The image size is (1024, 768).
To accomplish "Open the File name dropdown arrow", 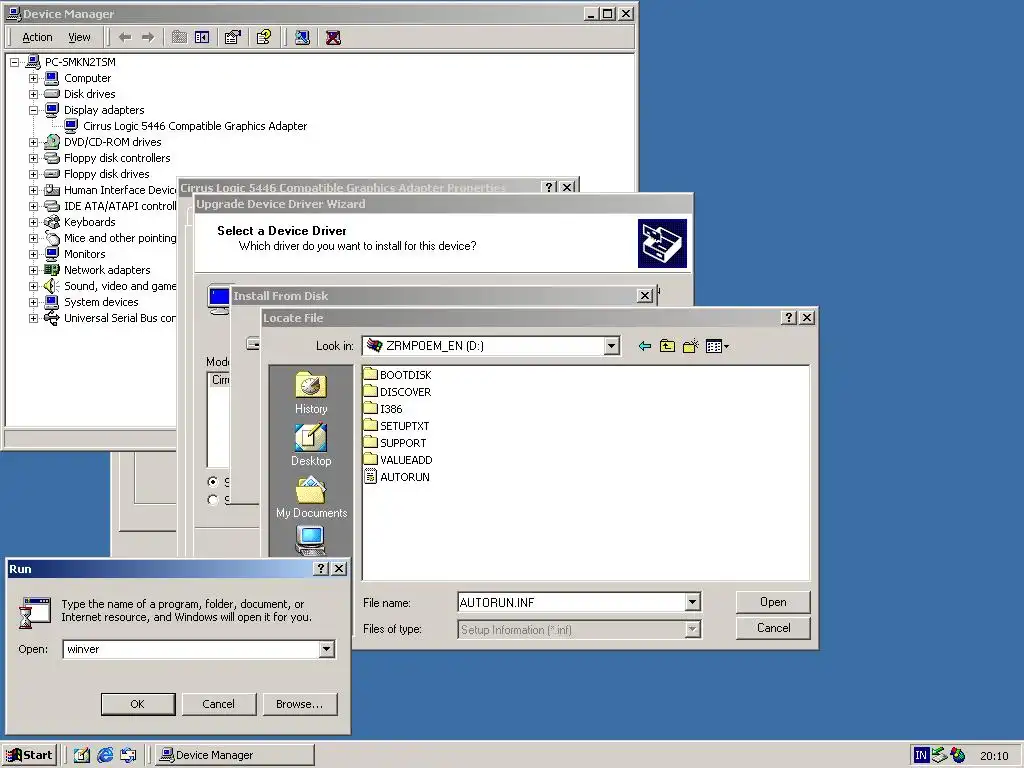I will point(692,602).
